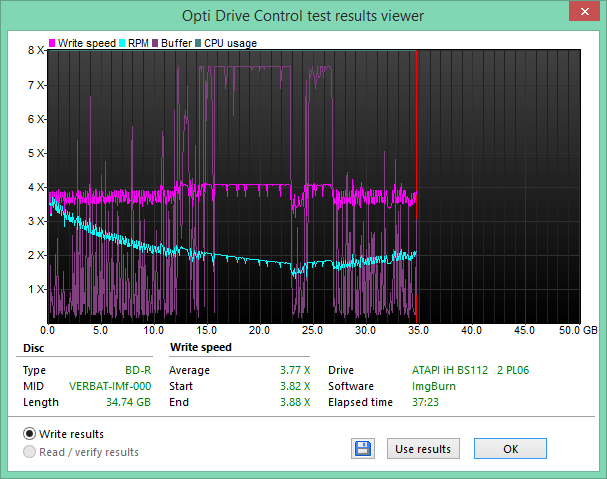The image size is (607, 479).
Task: Click the End speed value 3.88 X
Action: tap(295, 402)
